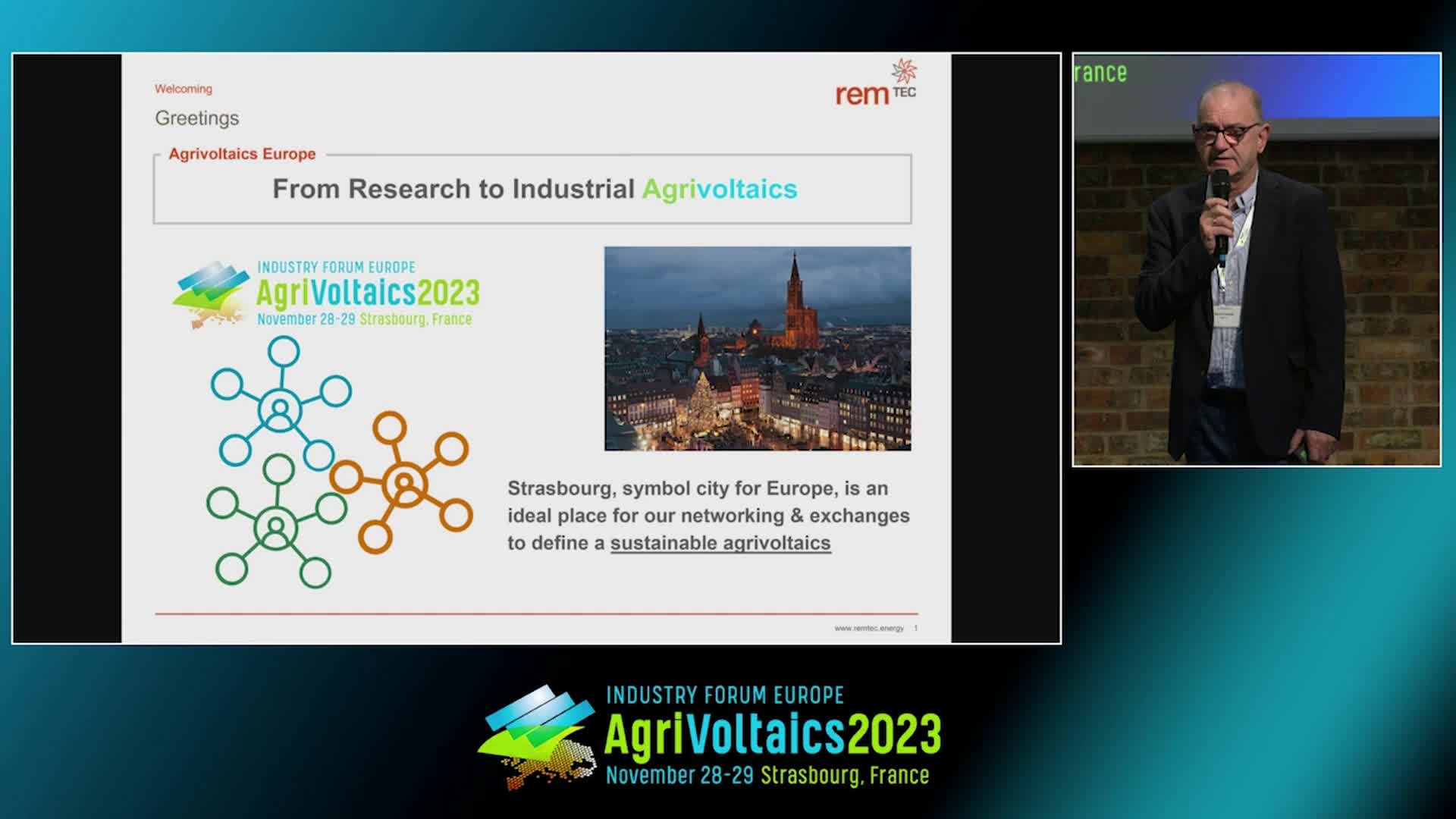
Task: Click 'Strasbourg, symbol city for Europe' paragraph
Action: [x=708, y=516]
